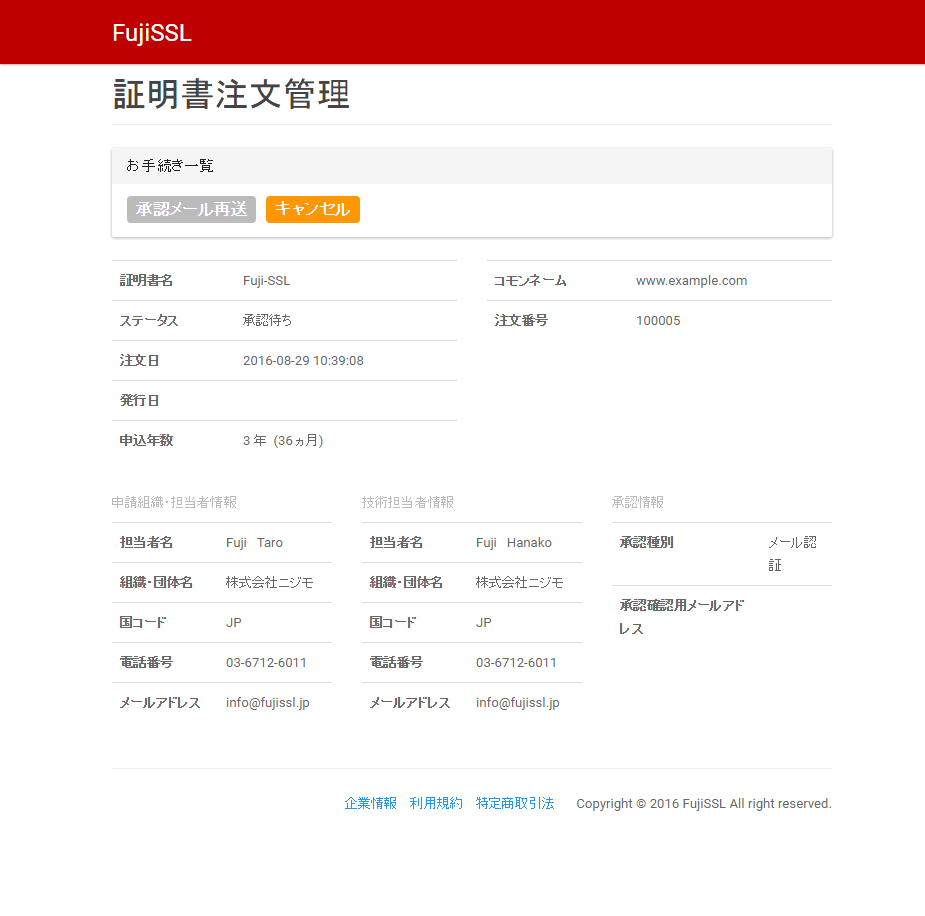Click the お手続き一覧 panel header
The image size is (925, 916).
click(472, 166)
